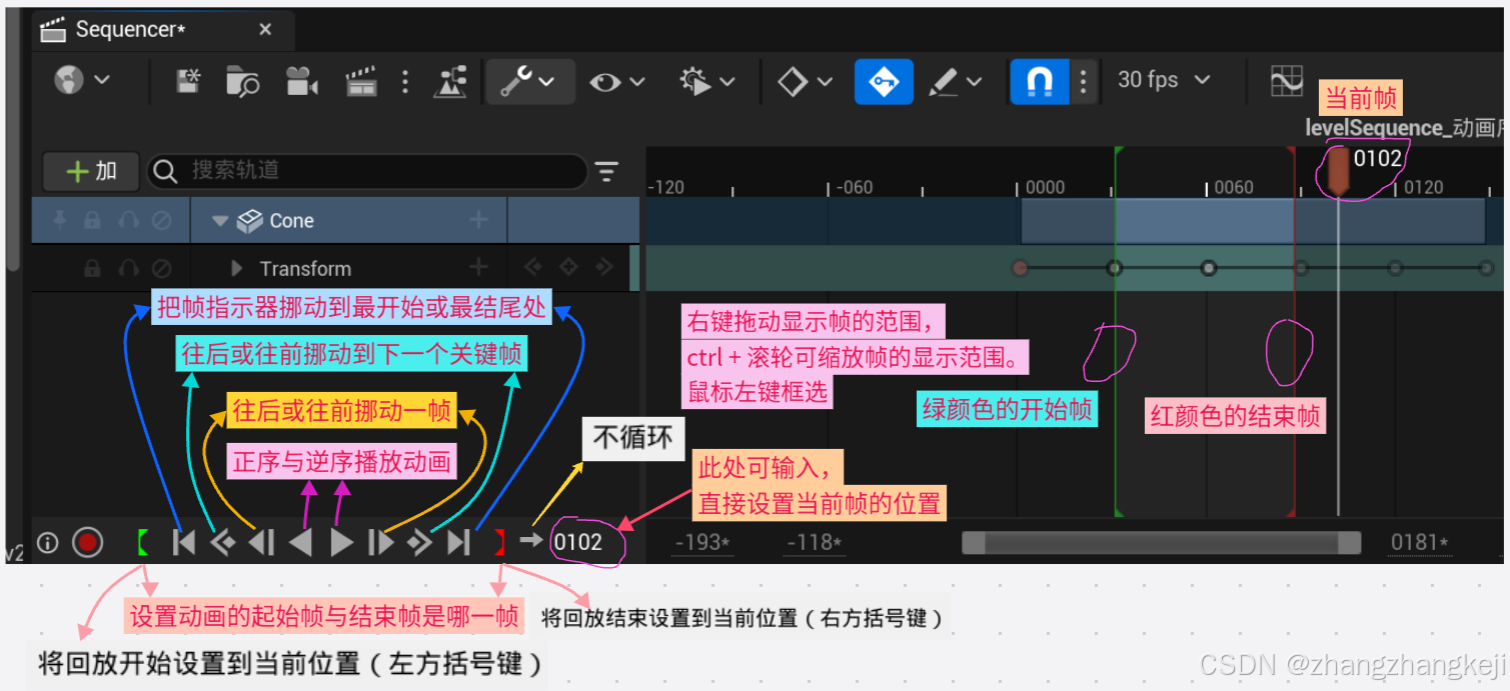1510x691 pixels.
Task: Open the eye view options dropdown
Action: coord(616,81)
